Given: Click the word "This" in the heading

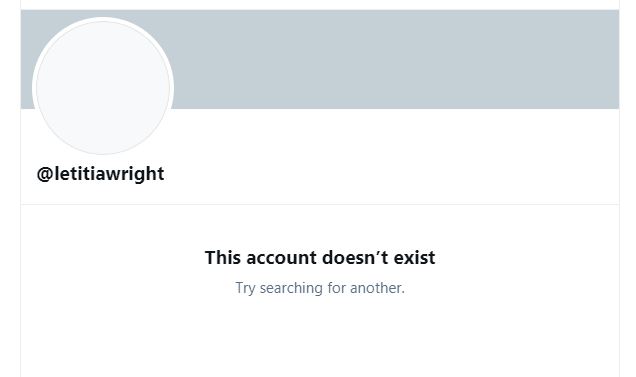Looking at the screenshot, I should click(x=223, y=258).
